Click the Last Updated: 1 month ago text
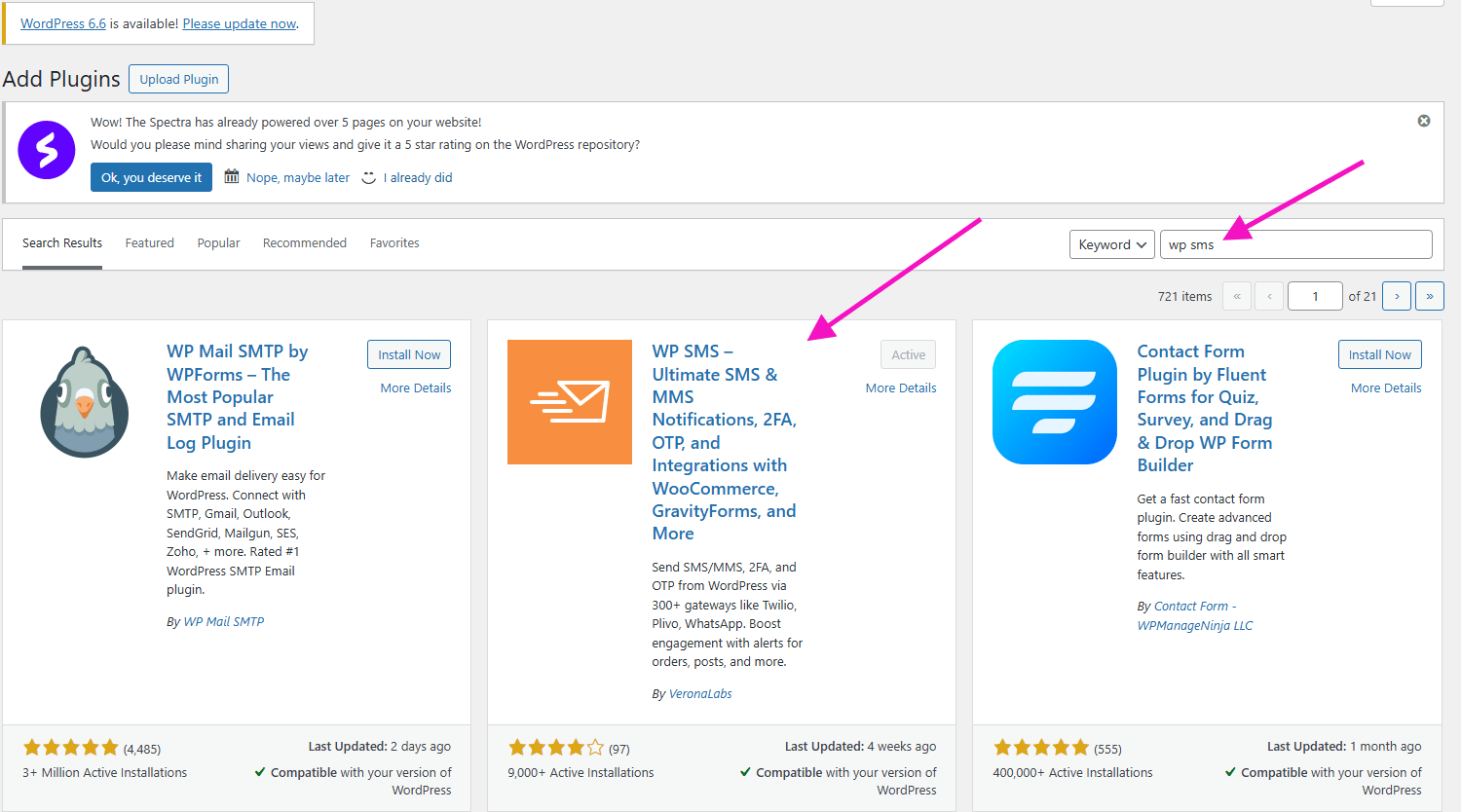 [x=1344, y=747]
